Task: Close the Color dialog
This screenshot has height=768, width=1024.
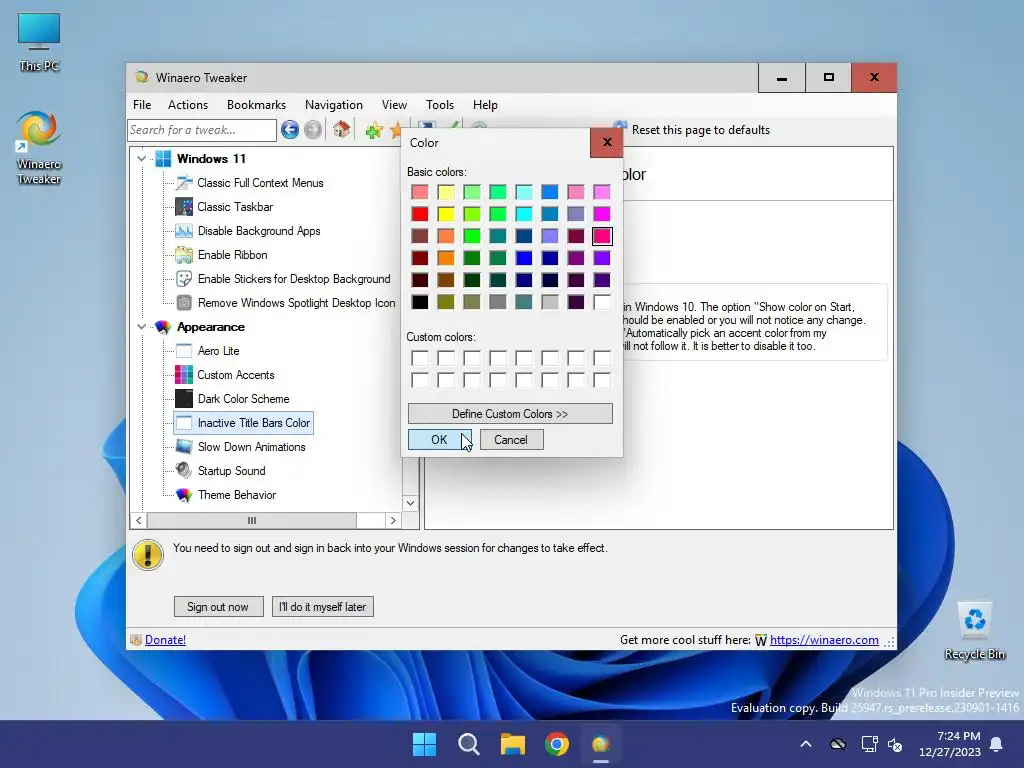Action: [x=607, y=142]
